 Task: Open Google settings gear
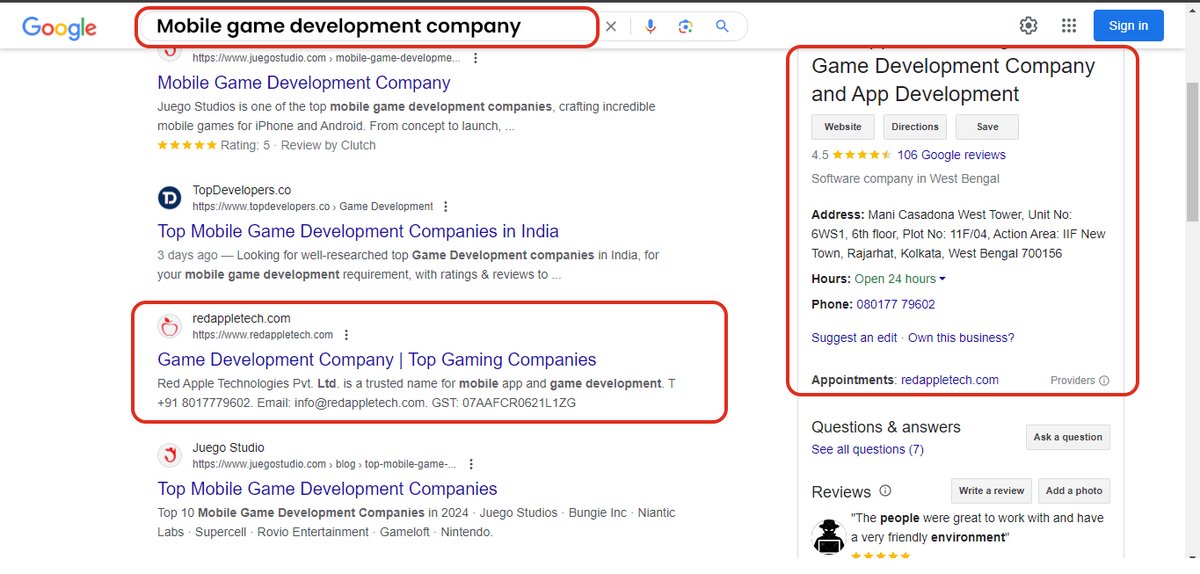(x=1028, y=26)
